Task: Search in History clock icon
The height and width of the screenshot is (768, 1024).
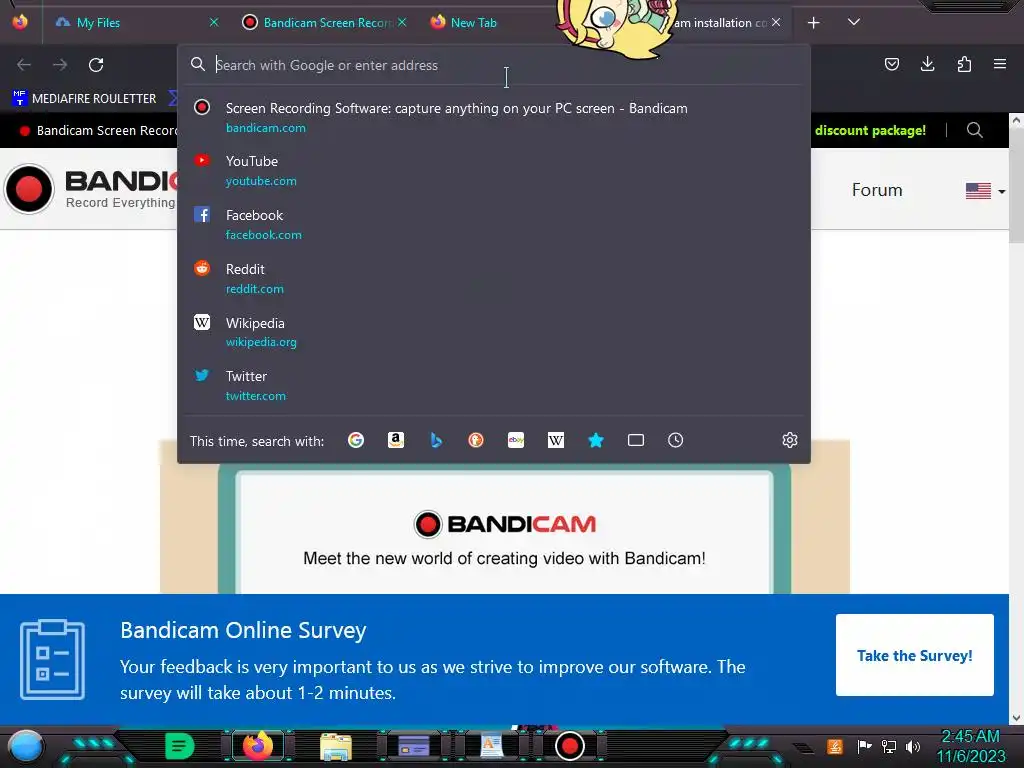Action: (675, 440)
